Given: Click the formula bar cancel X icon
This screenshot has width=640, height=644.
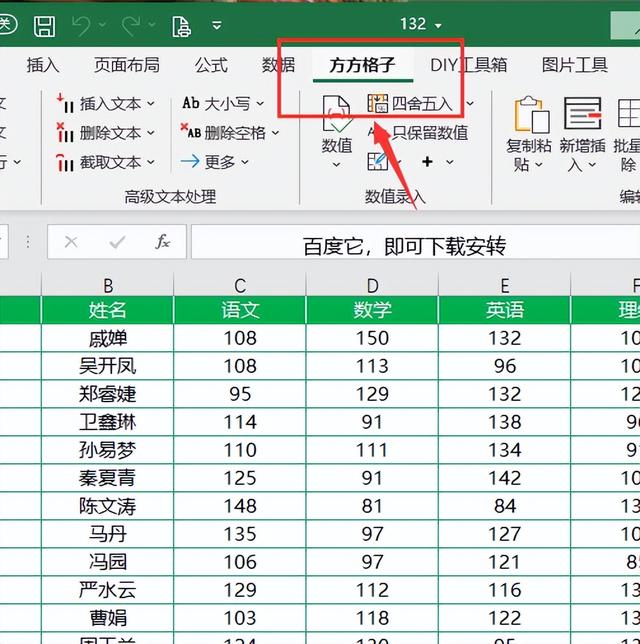Looking at the screenshot, I should 71,242.
